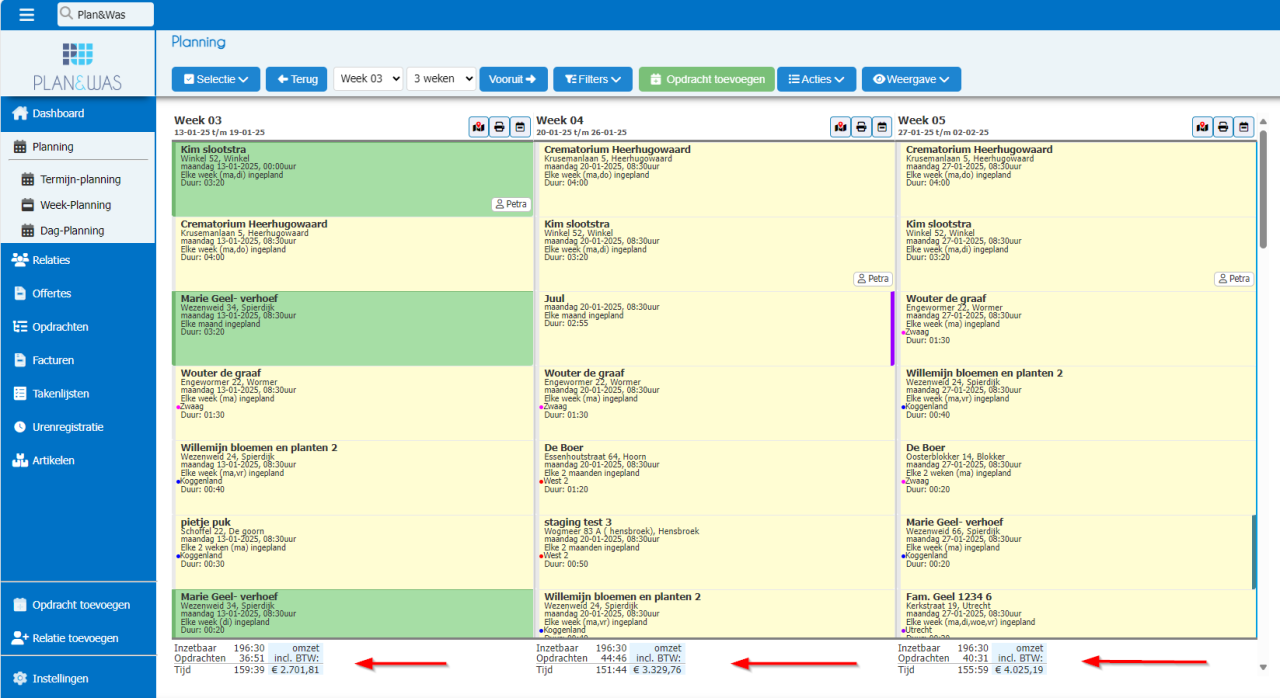
Task: Click the Petra employee tag in Week 03
Action: [x=511, y=204]
